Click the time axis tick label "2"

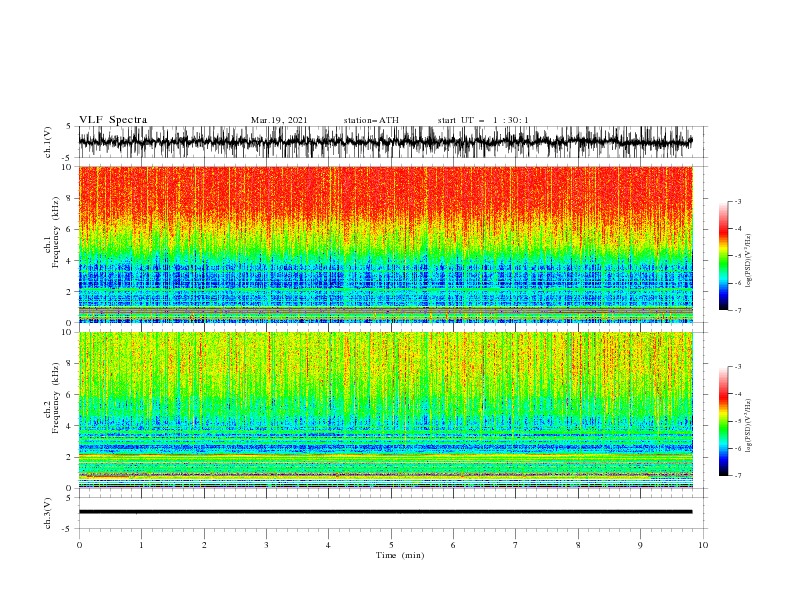204,545
